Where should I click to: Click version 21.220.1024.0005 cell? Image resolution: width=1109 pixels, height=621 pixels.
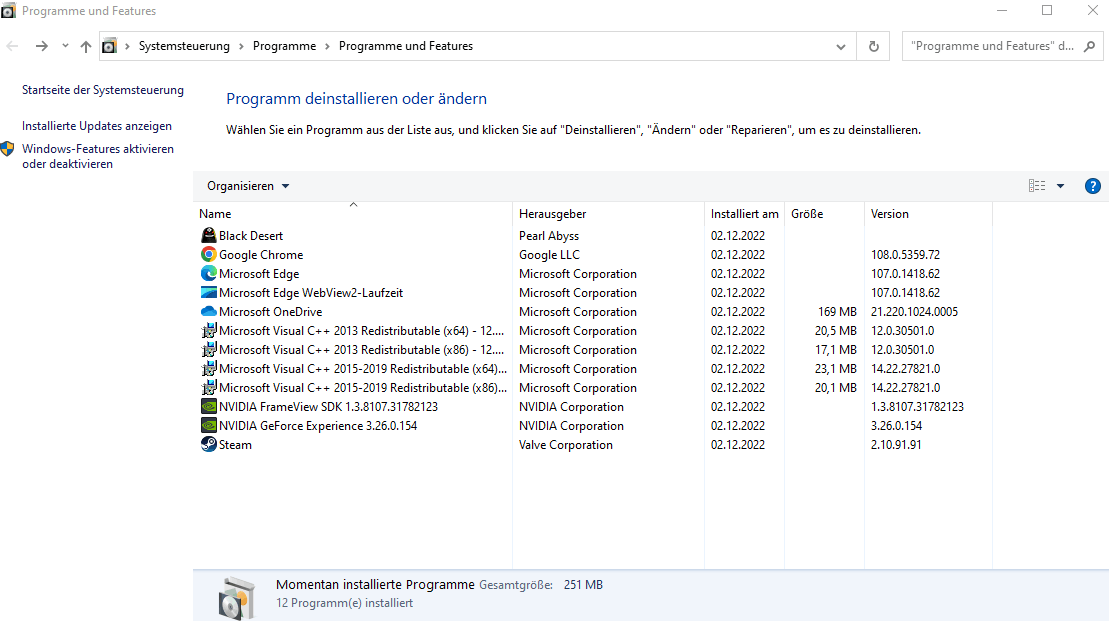914,312
